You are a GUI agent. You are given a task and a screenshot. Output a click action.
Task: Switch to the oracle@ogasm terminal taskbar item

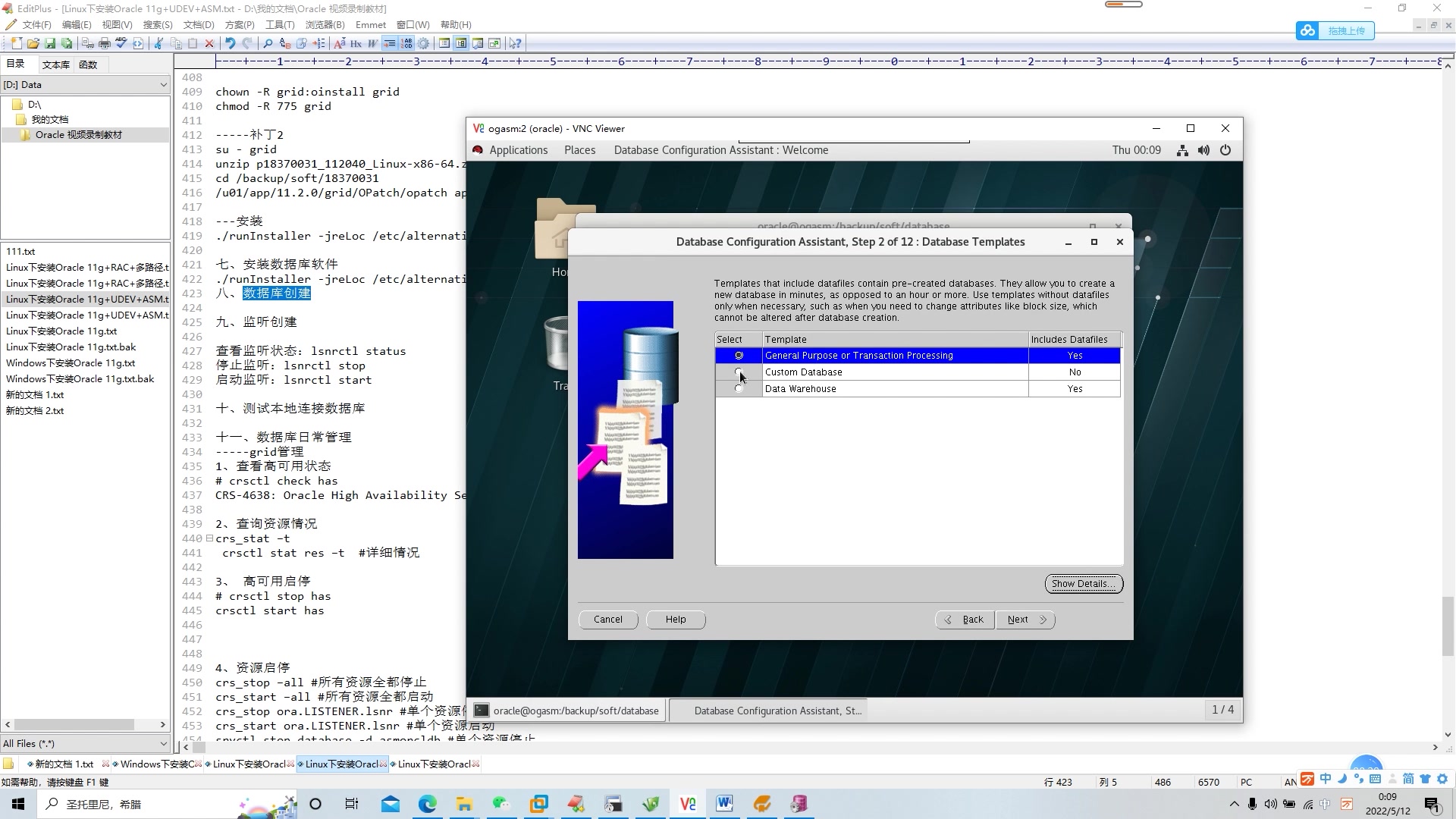click(567, 711)
